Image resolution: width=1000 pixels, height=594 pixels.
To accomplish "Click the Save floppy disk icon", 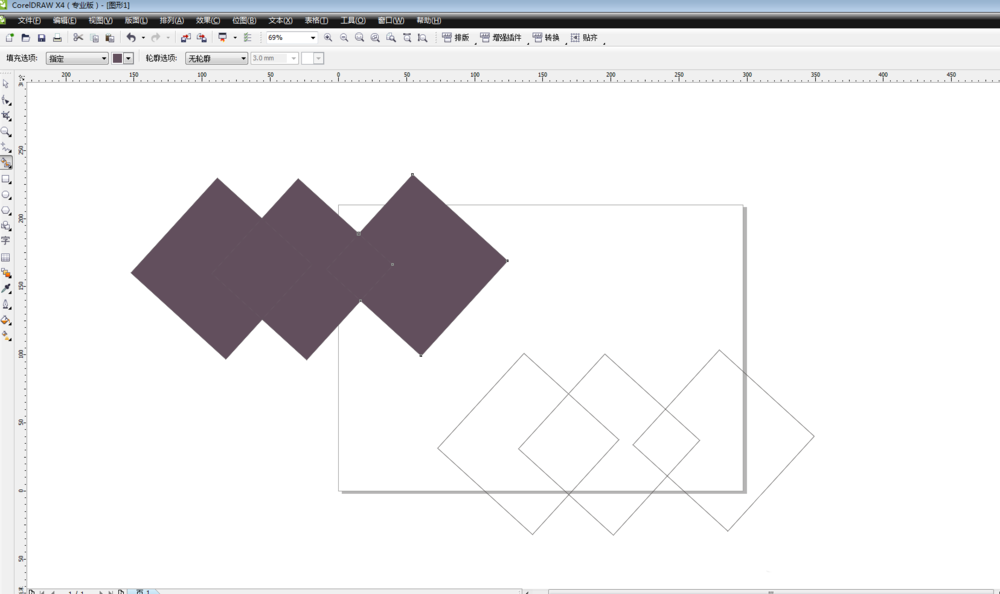I will pos(41,38).
